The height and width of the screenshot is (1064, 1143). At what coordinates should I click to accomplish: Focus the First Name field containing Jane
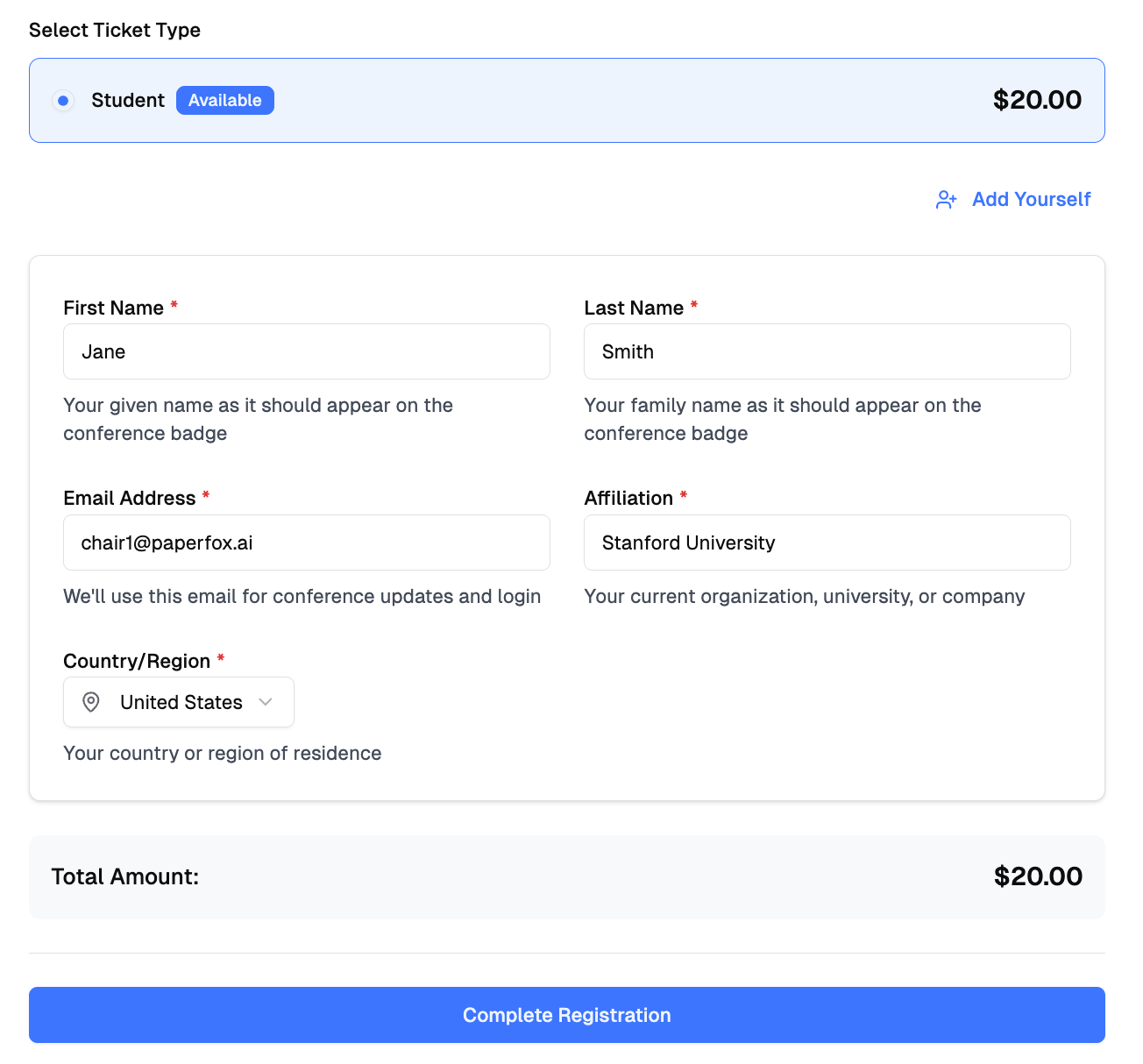pos(306,351)
